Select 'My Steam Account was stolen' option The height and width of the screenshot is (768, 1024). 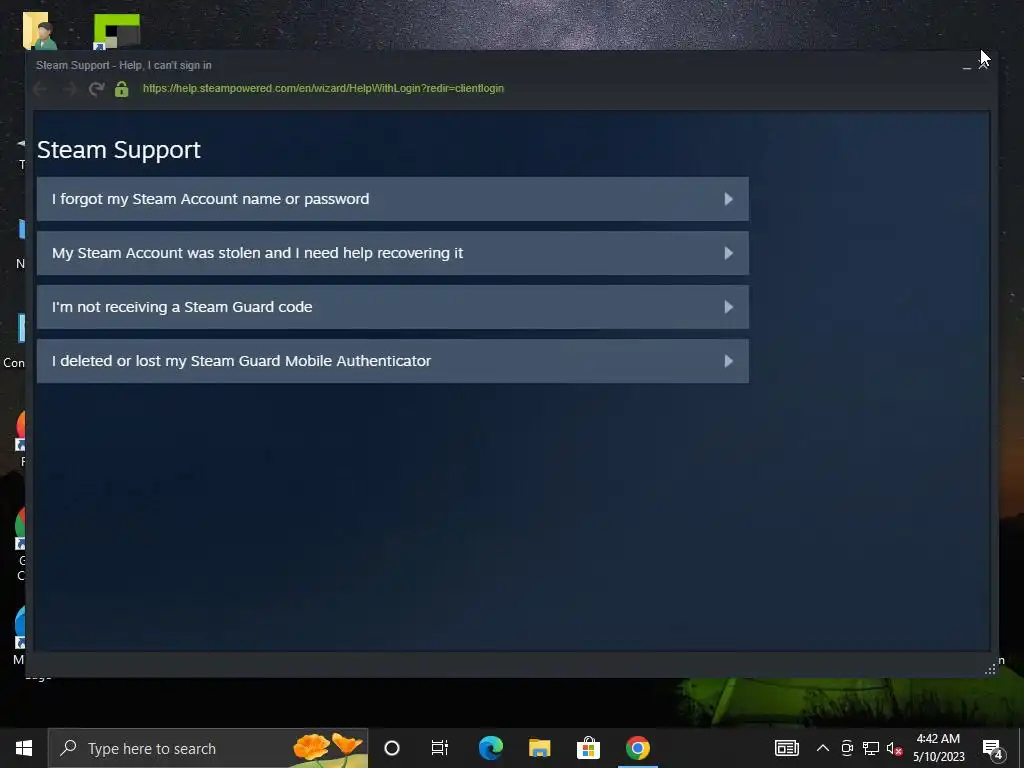[392, 253]
